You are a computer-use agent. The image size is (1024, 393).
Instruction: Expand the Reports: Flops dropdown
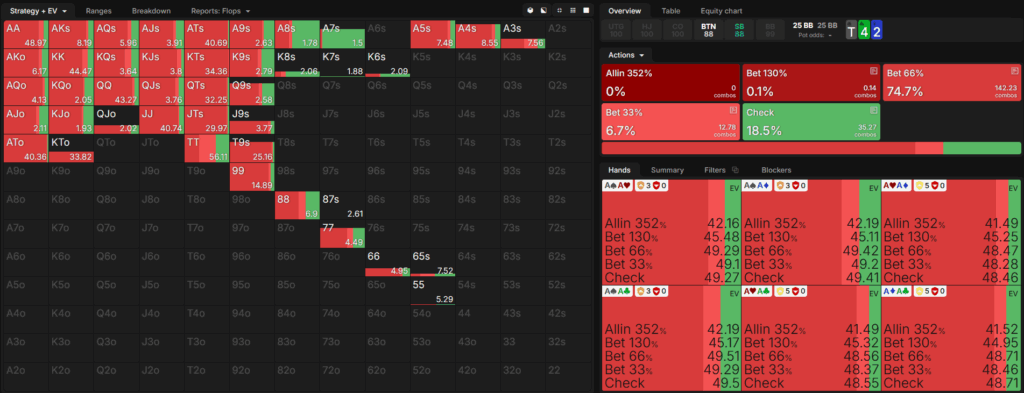click(x=221, y=10)
